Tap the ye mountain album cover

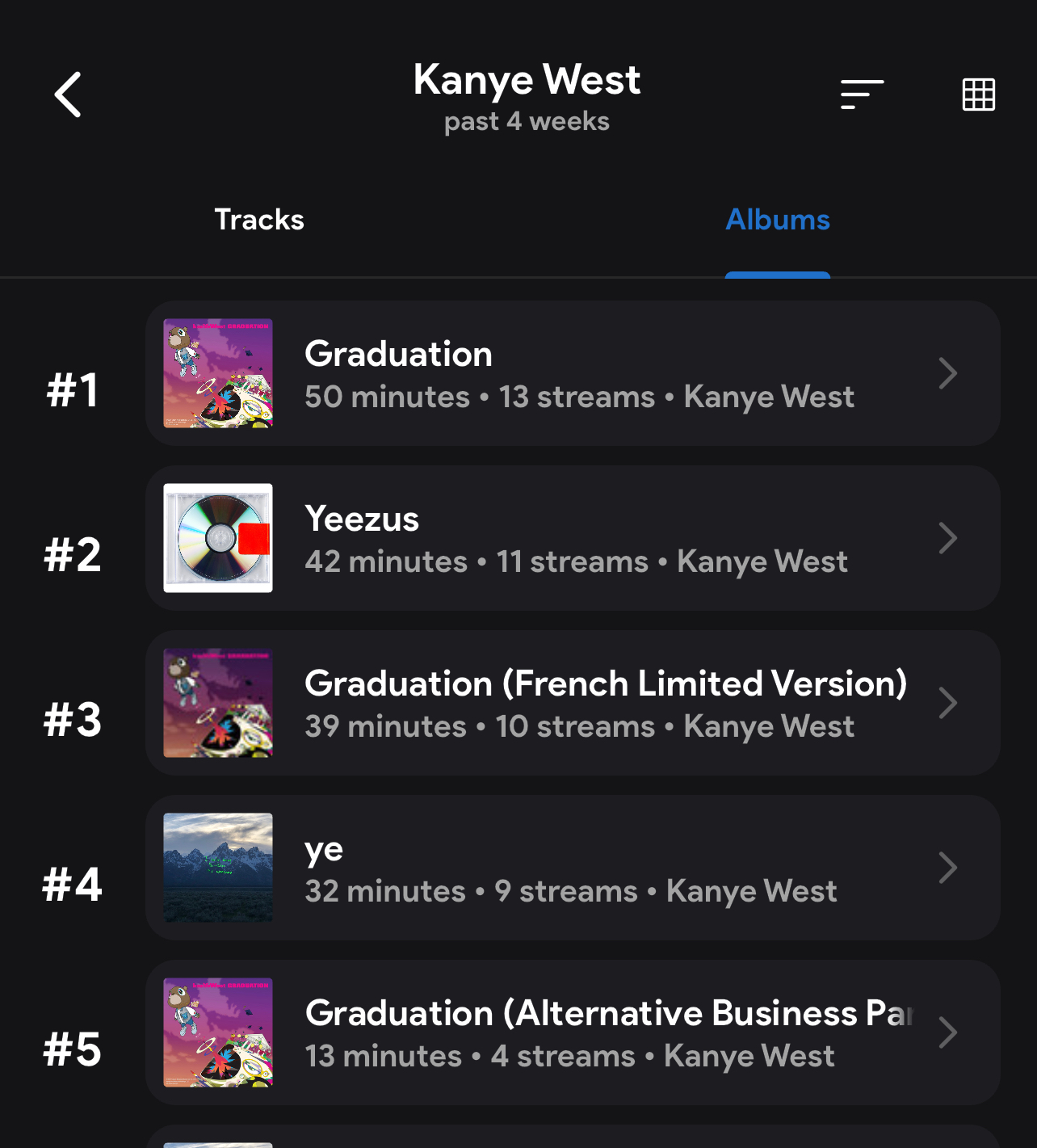(x=218, y=868)
